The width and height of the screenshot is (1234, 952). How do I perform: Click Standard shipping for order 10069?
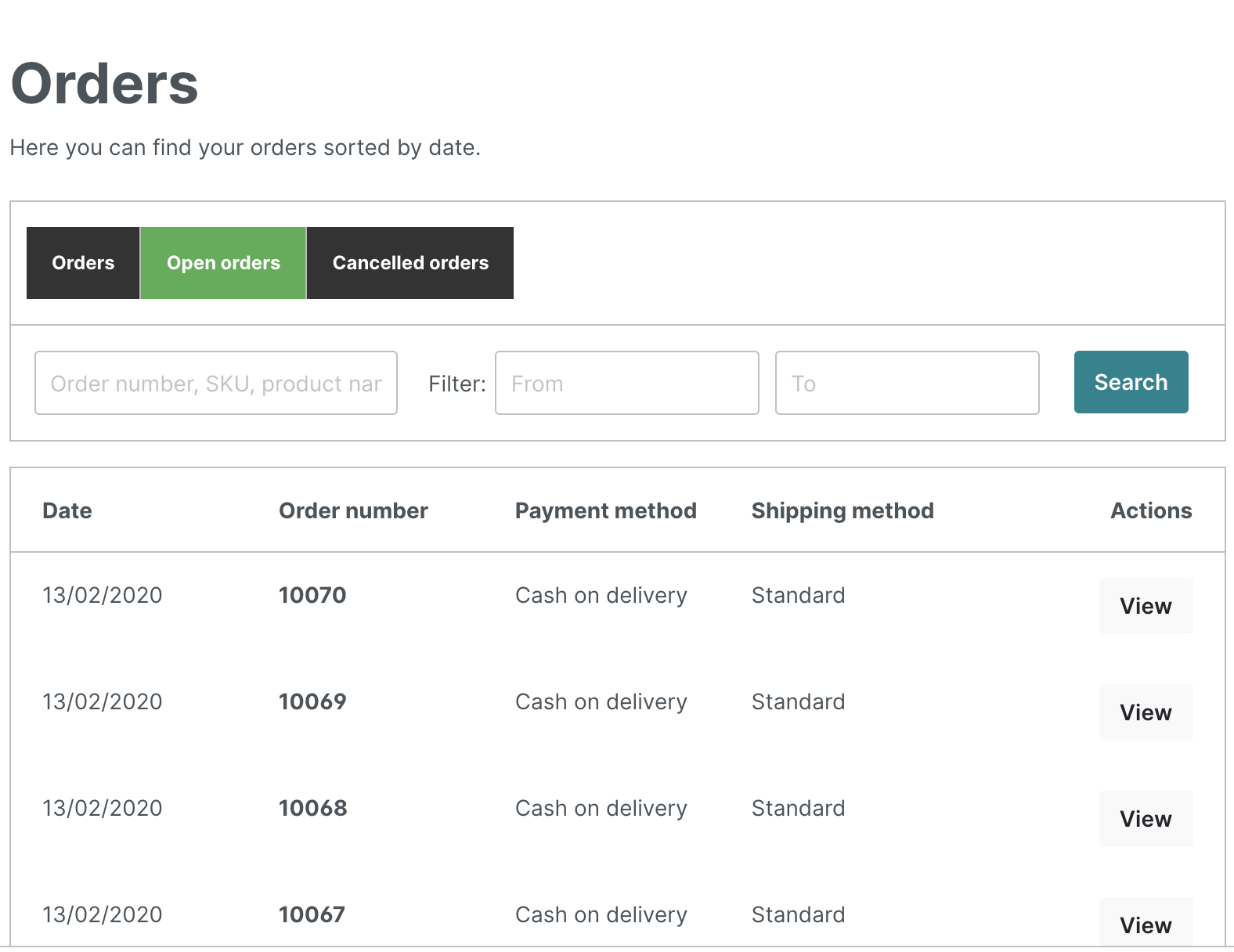[799, 701]
